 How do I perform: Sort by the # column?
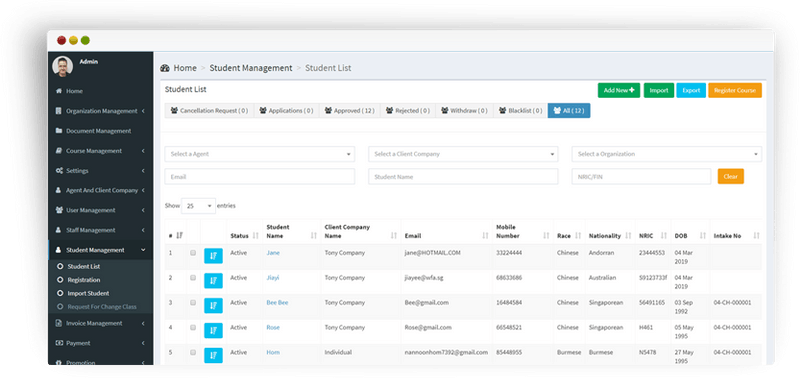tap(180, 236)
